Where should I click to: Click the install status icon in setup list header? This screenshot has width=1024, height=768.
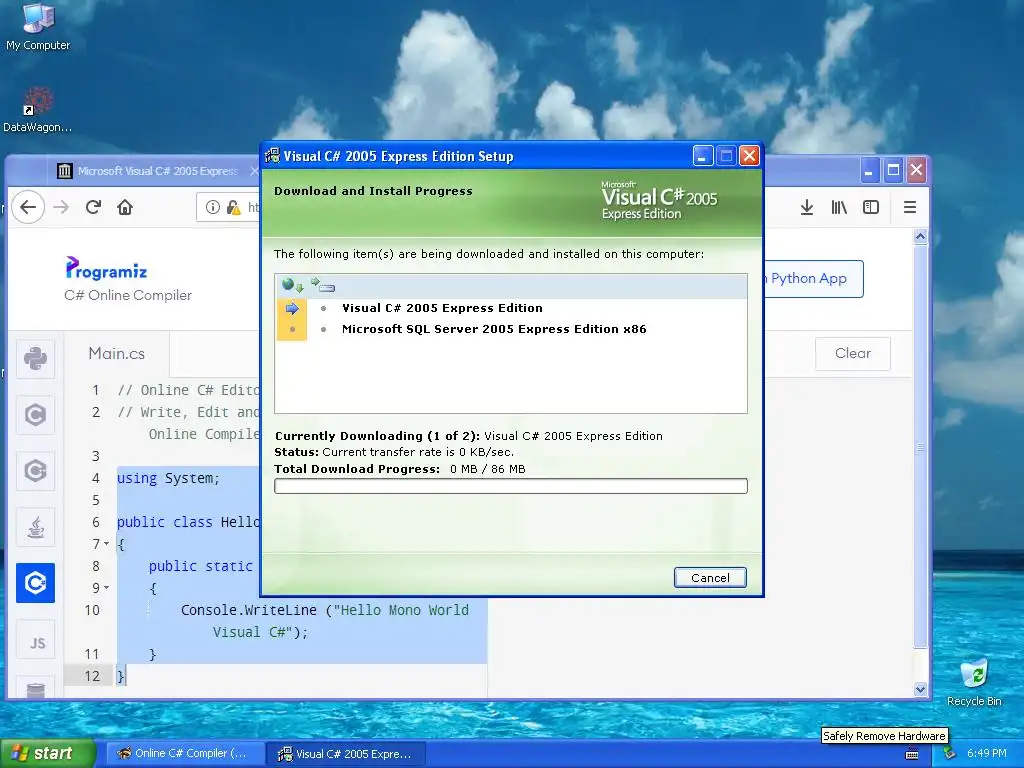pos(323,285)
